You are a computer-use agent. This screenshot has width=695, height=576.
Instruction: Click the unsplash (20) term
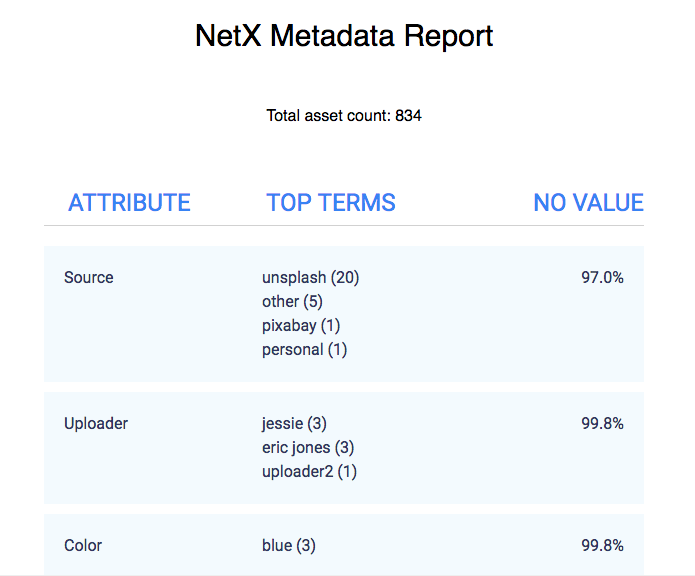[x=310, y=278]
